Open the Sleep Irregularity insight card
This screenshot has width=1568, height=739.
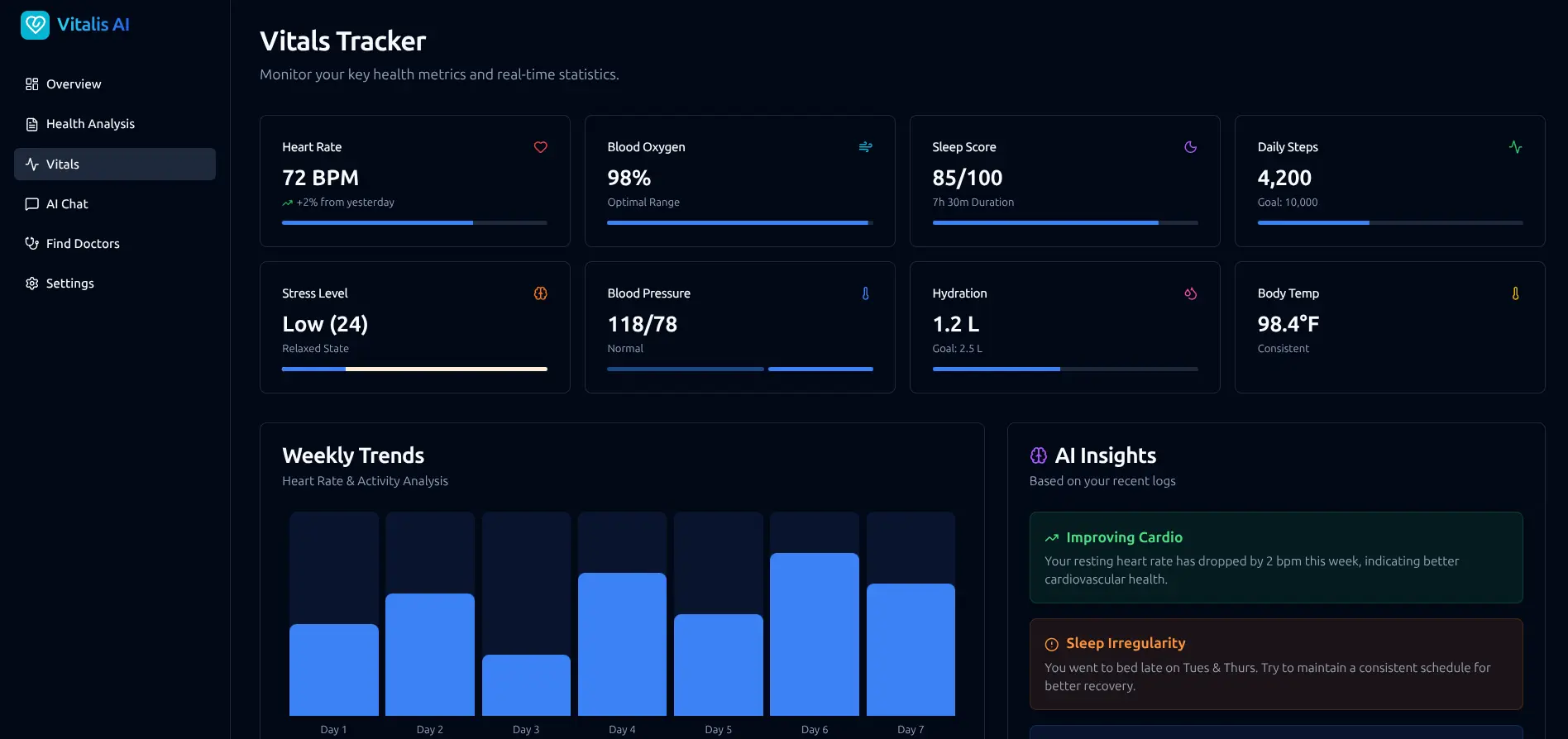[x=1275, y=664]
